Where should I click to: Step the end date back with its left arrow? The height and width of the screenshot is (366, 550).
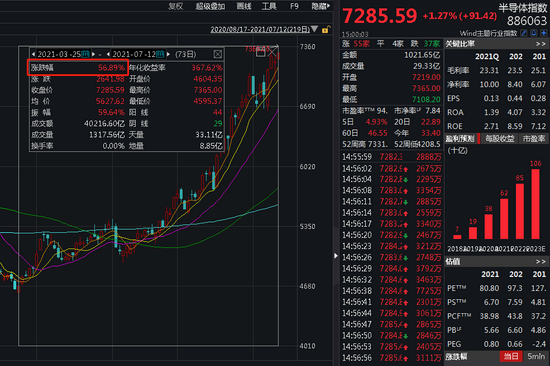coord(108,54)
